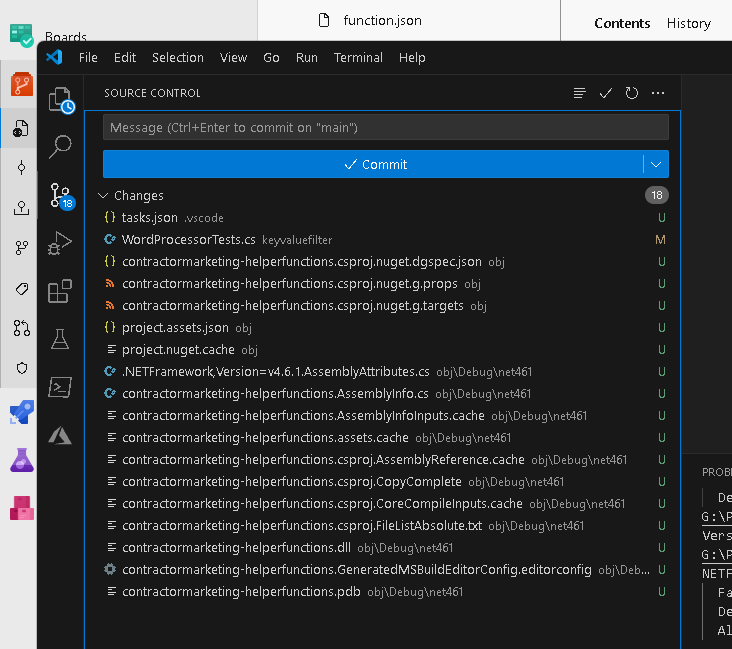Open the View menu
The height and width of the screenshot is (649, 732).
tap(233, 57)
